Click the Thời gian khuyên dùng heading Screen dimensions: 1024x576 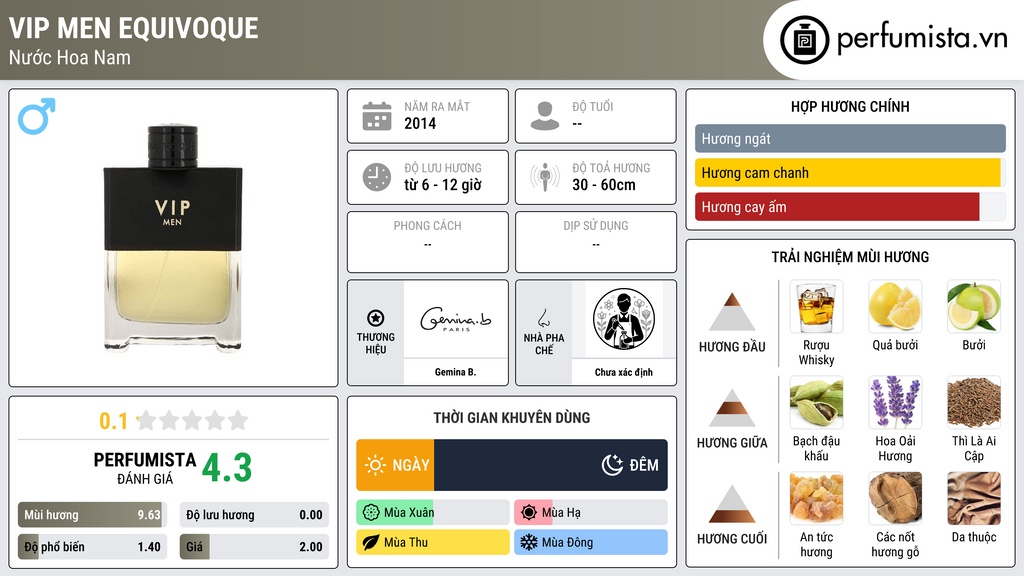click(x=512, y=418)
